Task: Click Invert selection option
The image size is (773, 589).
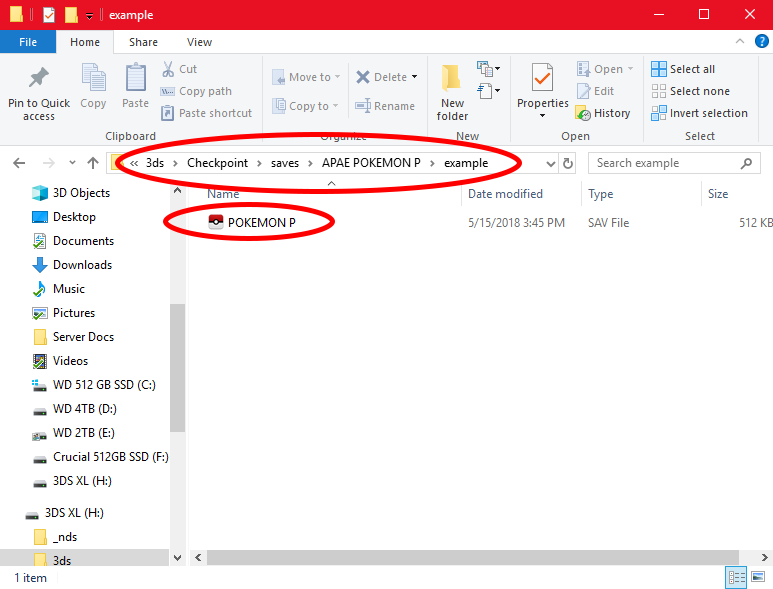Action: click(x=699, y=113)
